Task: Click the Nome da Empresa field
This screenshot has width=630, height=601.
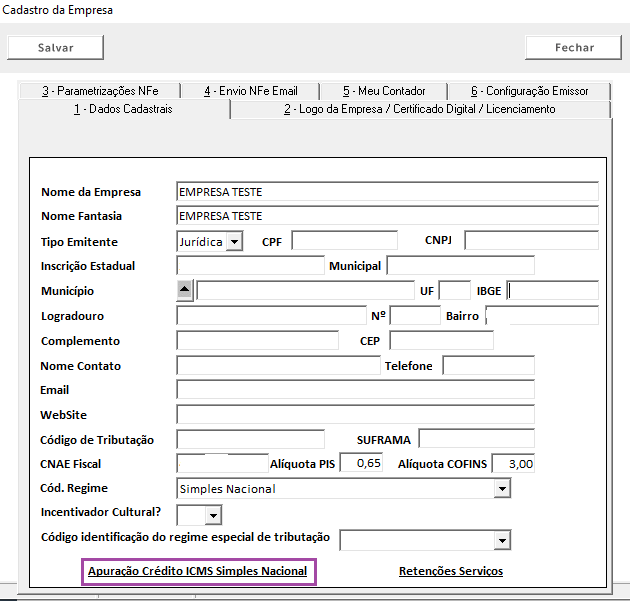Action: pyautogui.click(x=387, y=192)
